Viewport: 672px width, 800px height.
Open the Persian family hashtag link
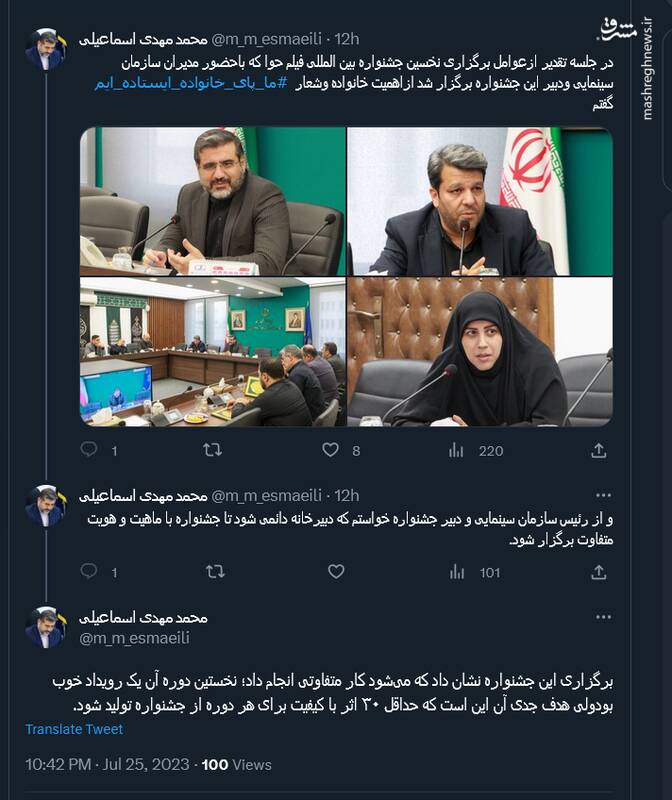click(191, 84)
